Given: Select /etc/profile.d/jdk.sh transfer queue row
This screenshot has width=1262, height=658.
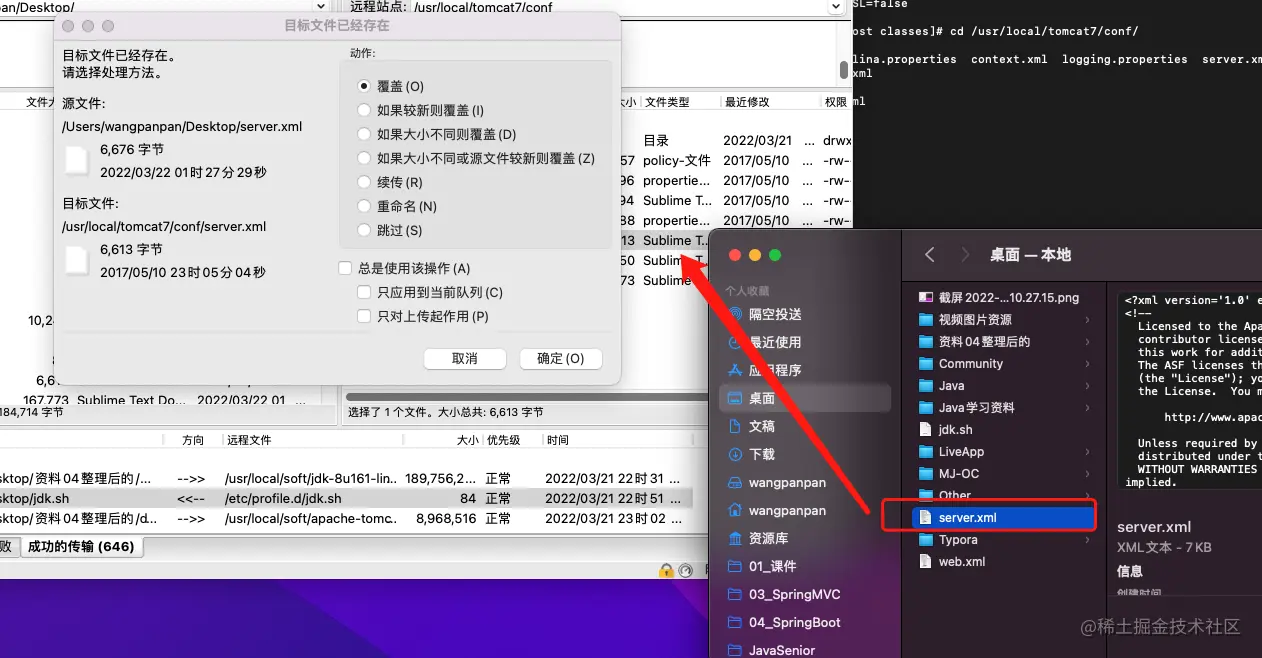Looking at the screenshot, I should tap(346, 498).
